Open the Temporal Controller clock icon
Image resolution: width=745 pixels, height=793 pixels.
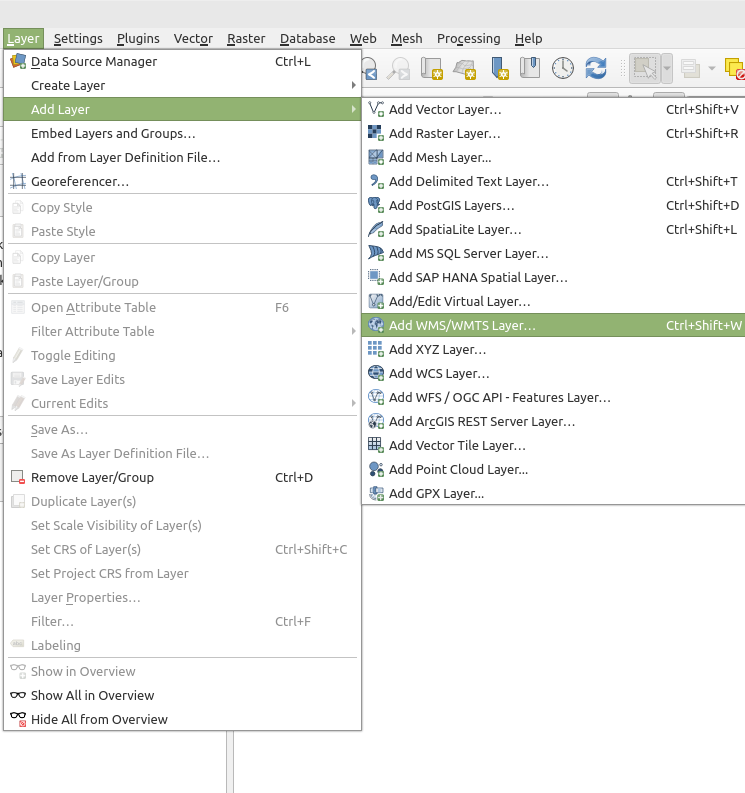[x=563, y=68]
